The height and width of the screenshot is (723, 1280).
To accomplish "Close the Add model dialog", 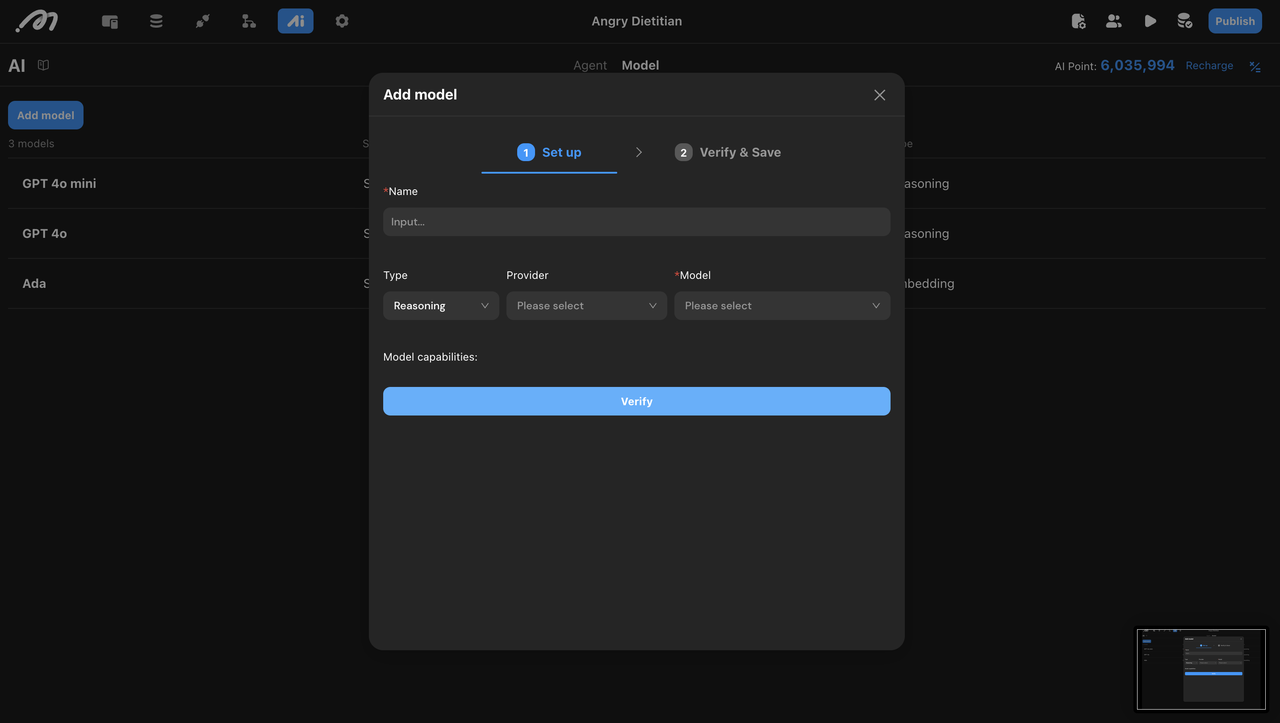I will 880,95.
